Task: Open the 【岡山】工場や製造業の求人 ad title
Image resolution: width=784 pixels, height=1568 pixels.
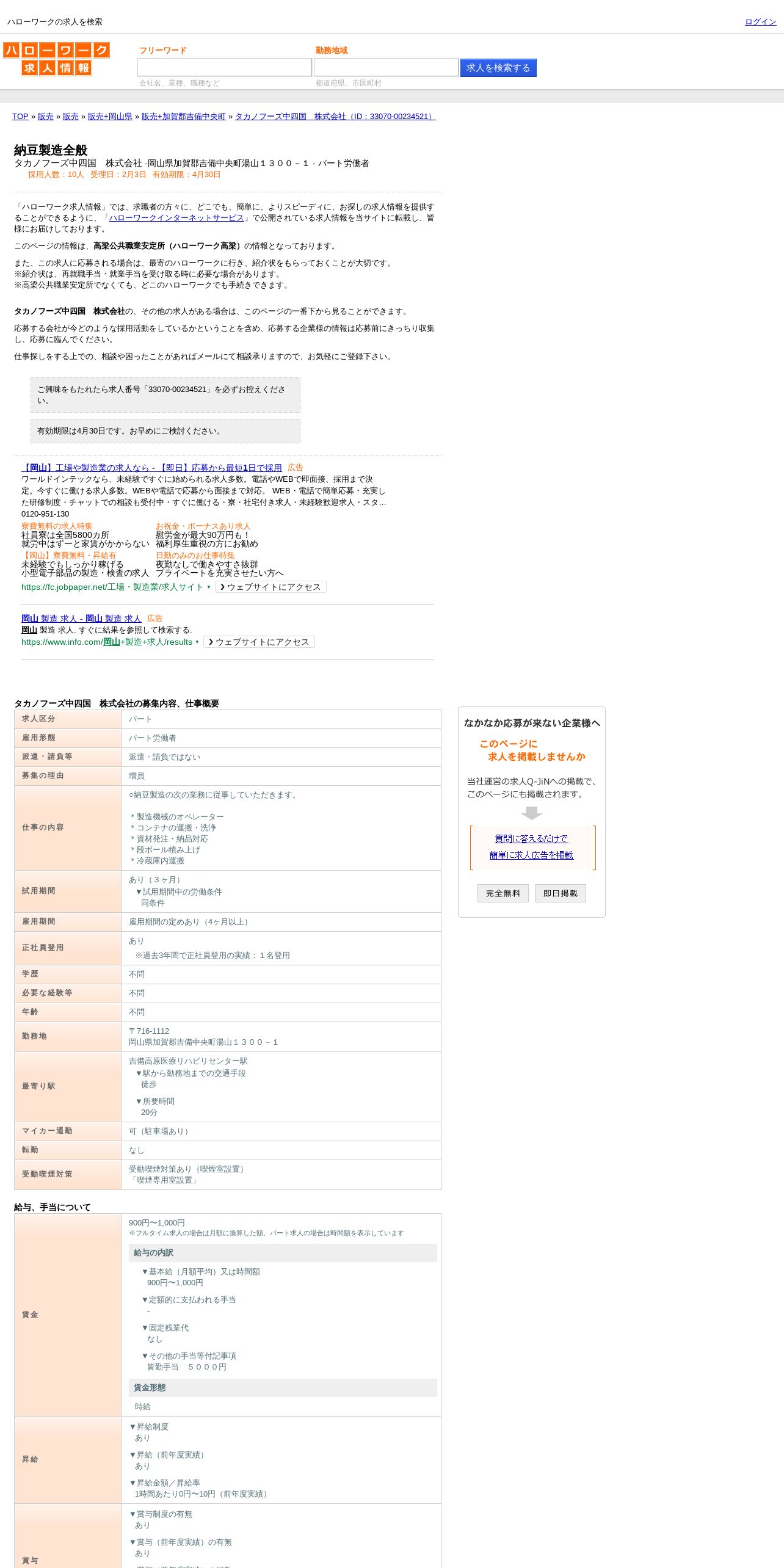Action: 151,468
